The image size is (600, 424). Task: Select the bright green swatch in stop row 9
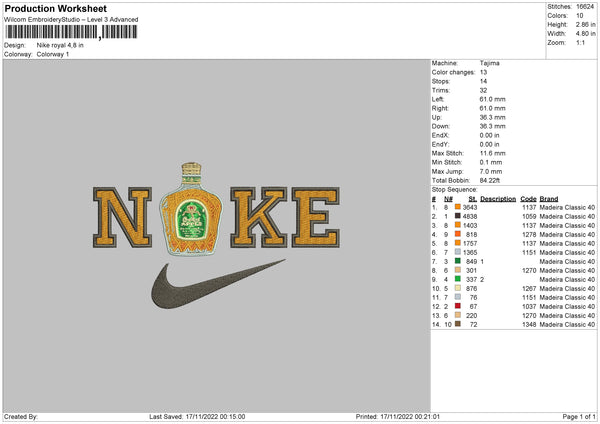coord(458,279)
